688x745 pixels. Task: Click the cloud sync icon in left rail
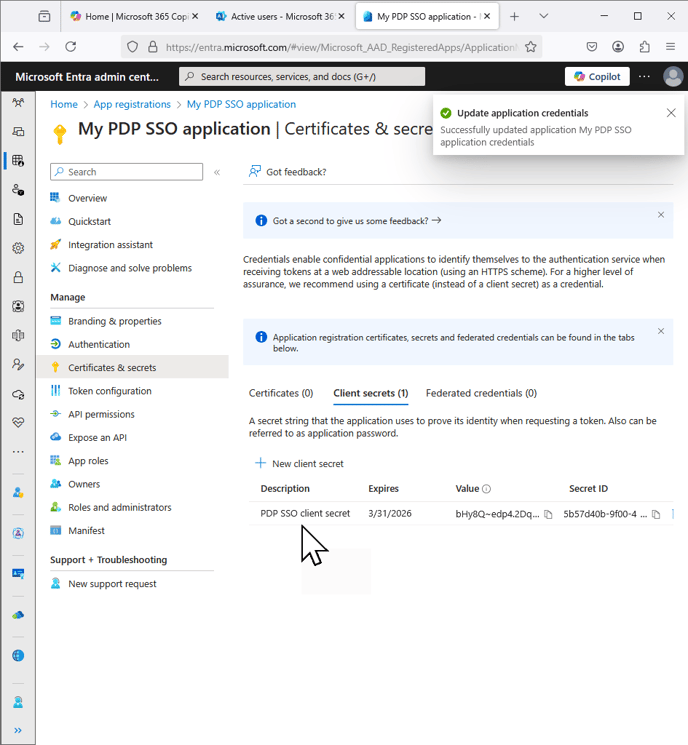point(18,394)
